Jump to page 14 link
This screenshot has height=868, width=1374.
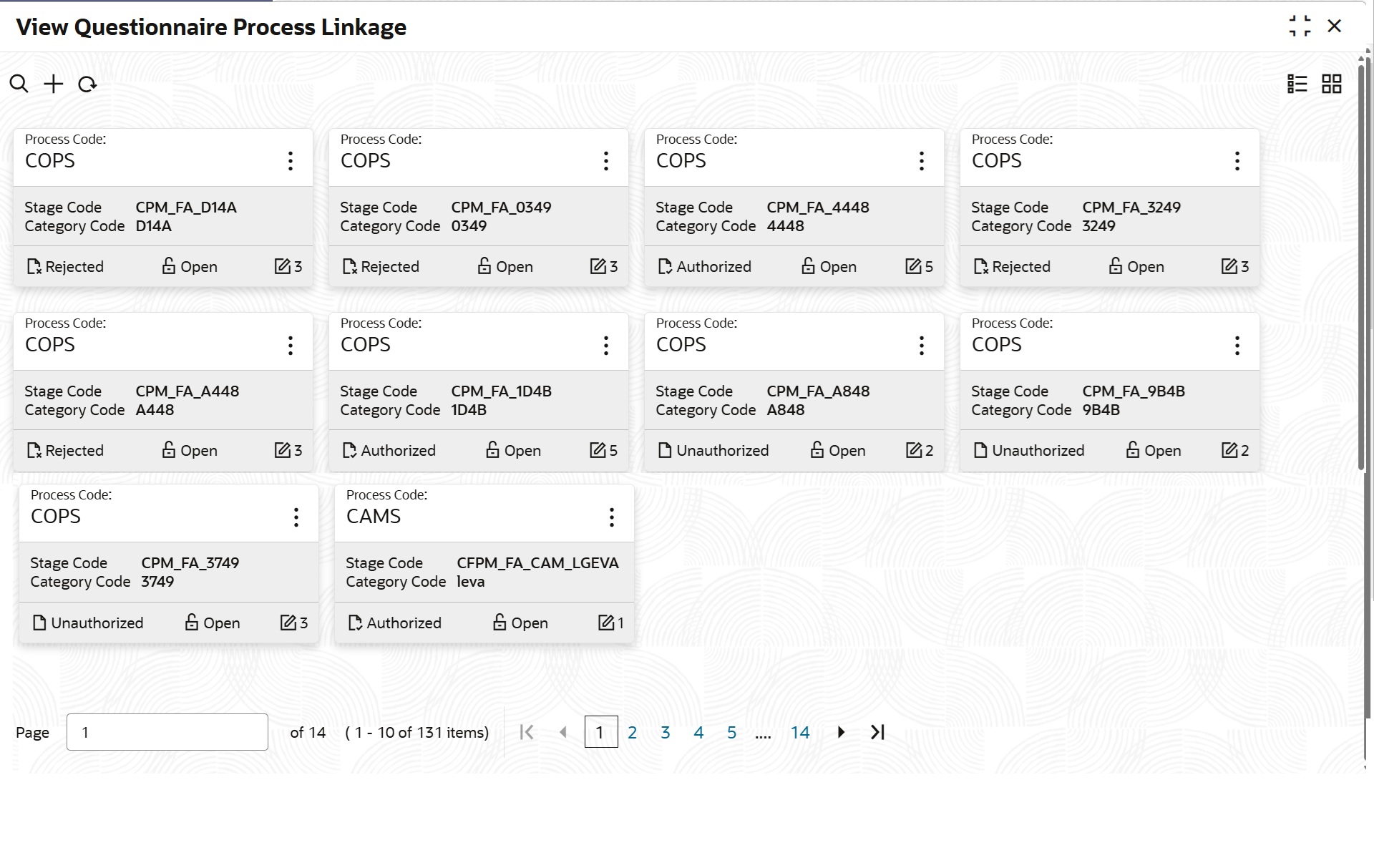(x=799, y=733)
